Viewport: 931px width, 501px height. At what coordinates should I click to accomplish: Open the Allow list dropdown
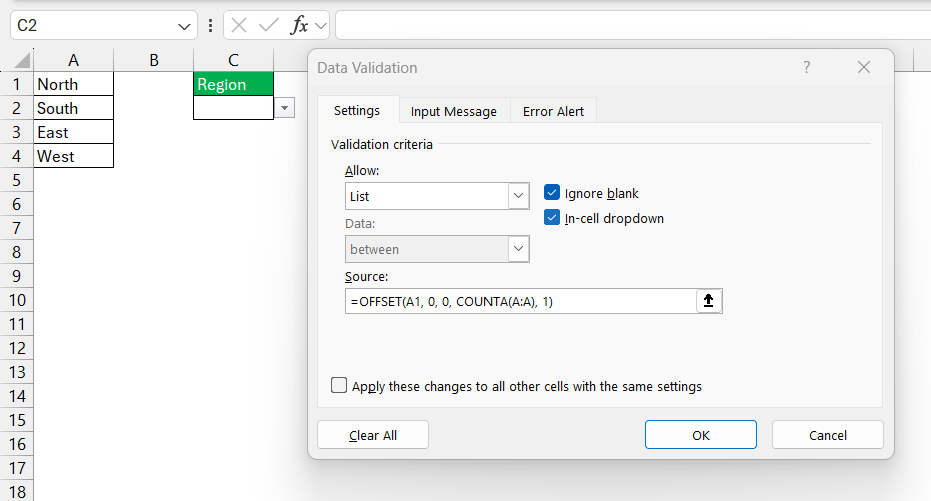tap(518, 196)
